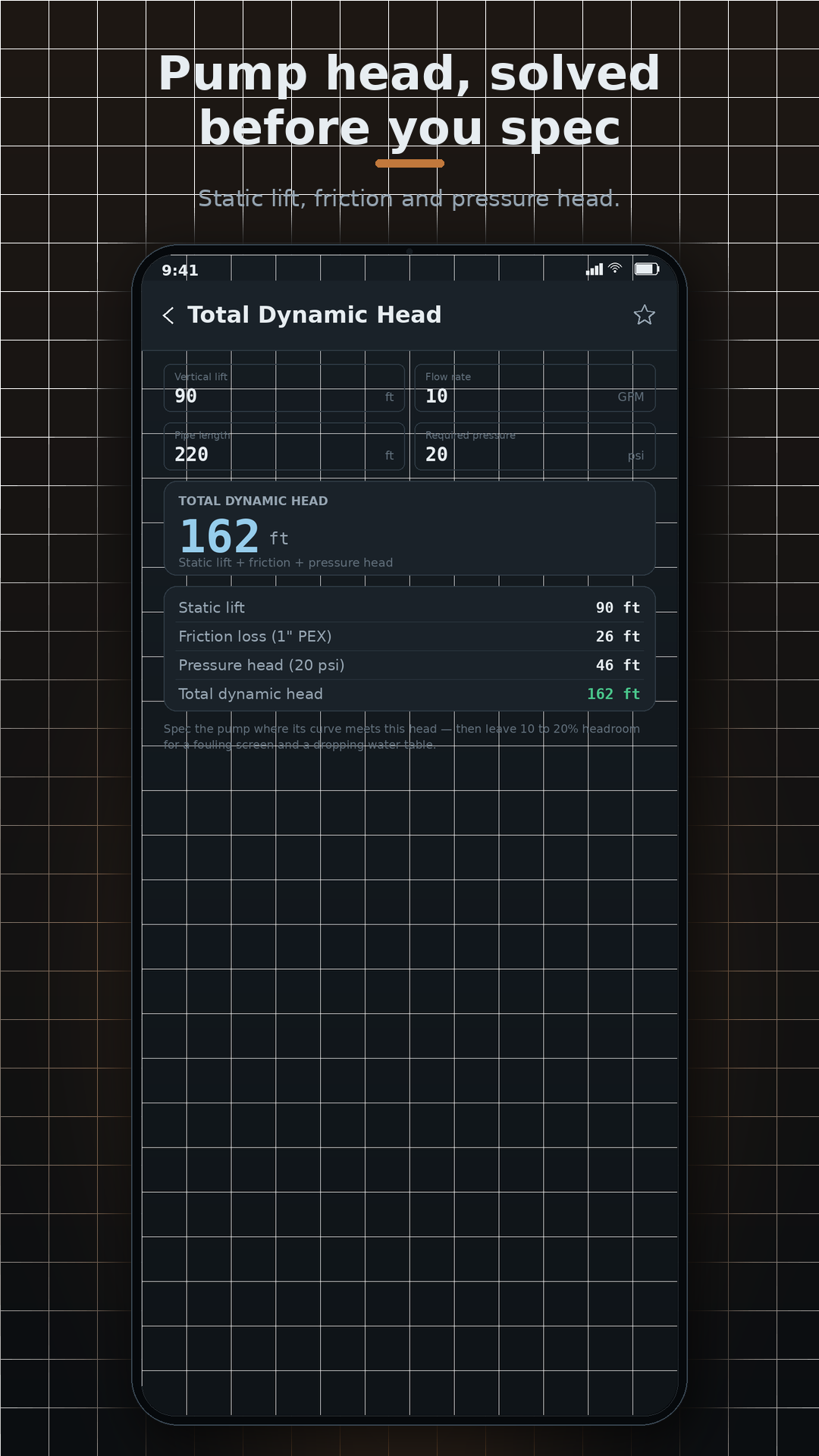Screen dimensions: 819x1456
Task: Edit the Pipe length input field
Action: (x=284, y=447)
